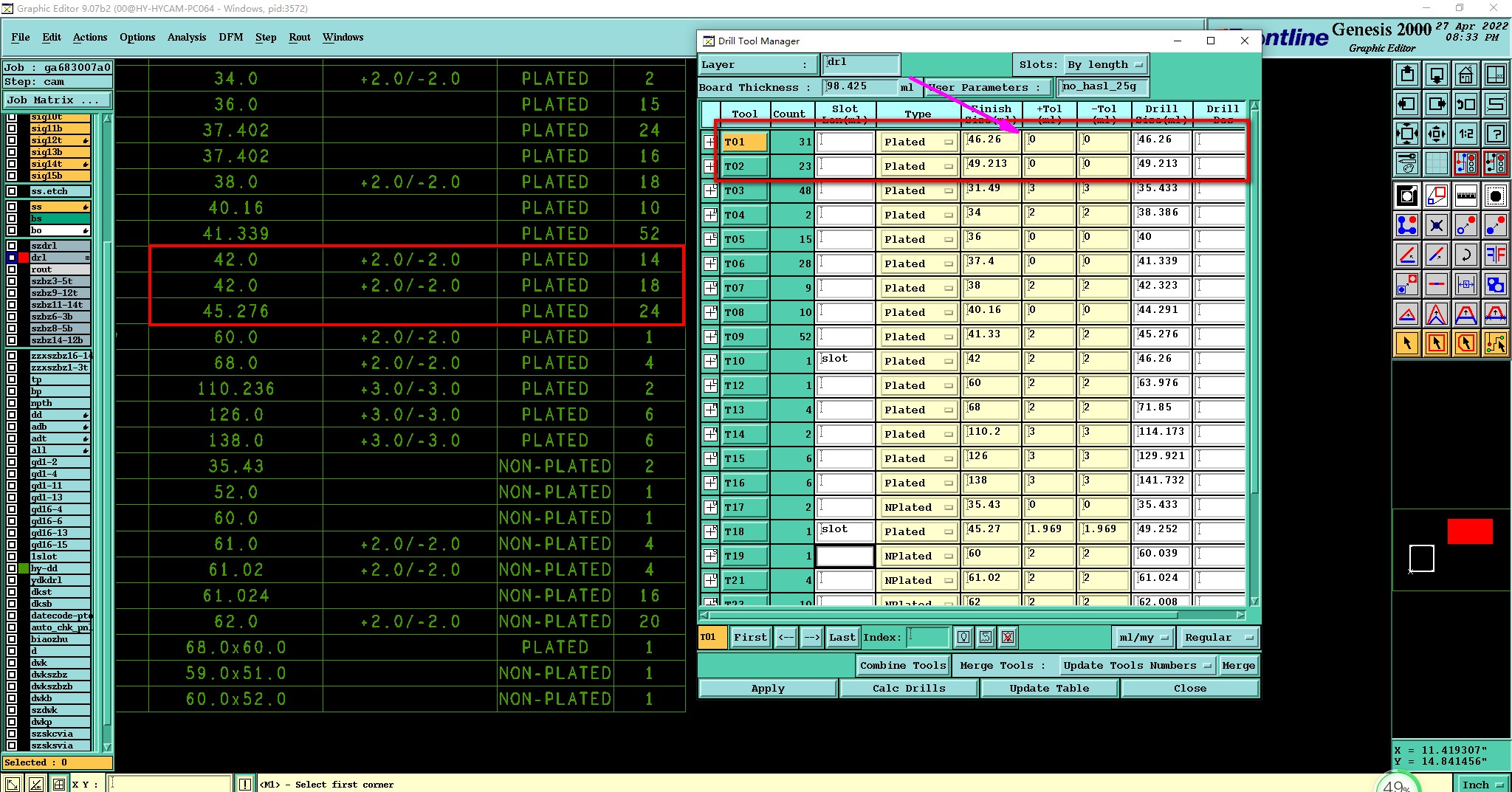Select the polygon area select arrow tool

pyautogui.click(x=1465, y=343)
